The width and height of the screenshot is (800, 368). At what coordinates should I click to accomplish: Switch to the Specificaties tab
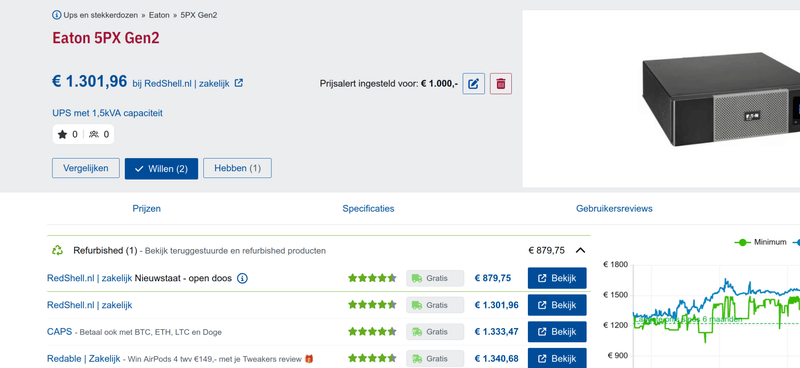[x=368, y=208]
